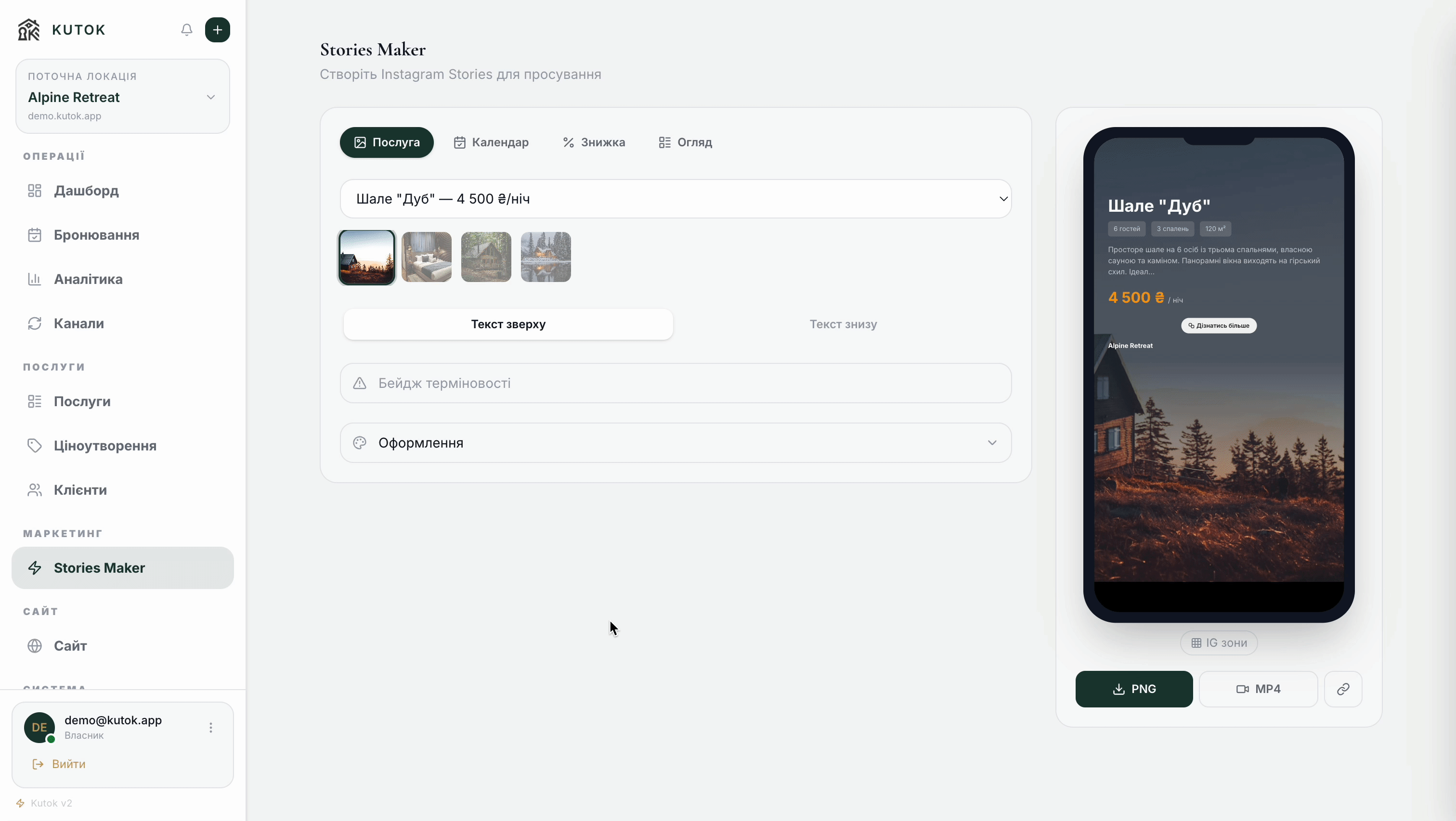Screen dimensions: 1456x821
Task: Focus the Бейдж терміновості input
Action: pyautogui.click(x=676, y=383)
